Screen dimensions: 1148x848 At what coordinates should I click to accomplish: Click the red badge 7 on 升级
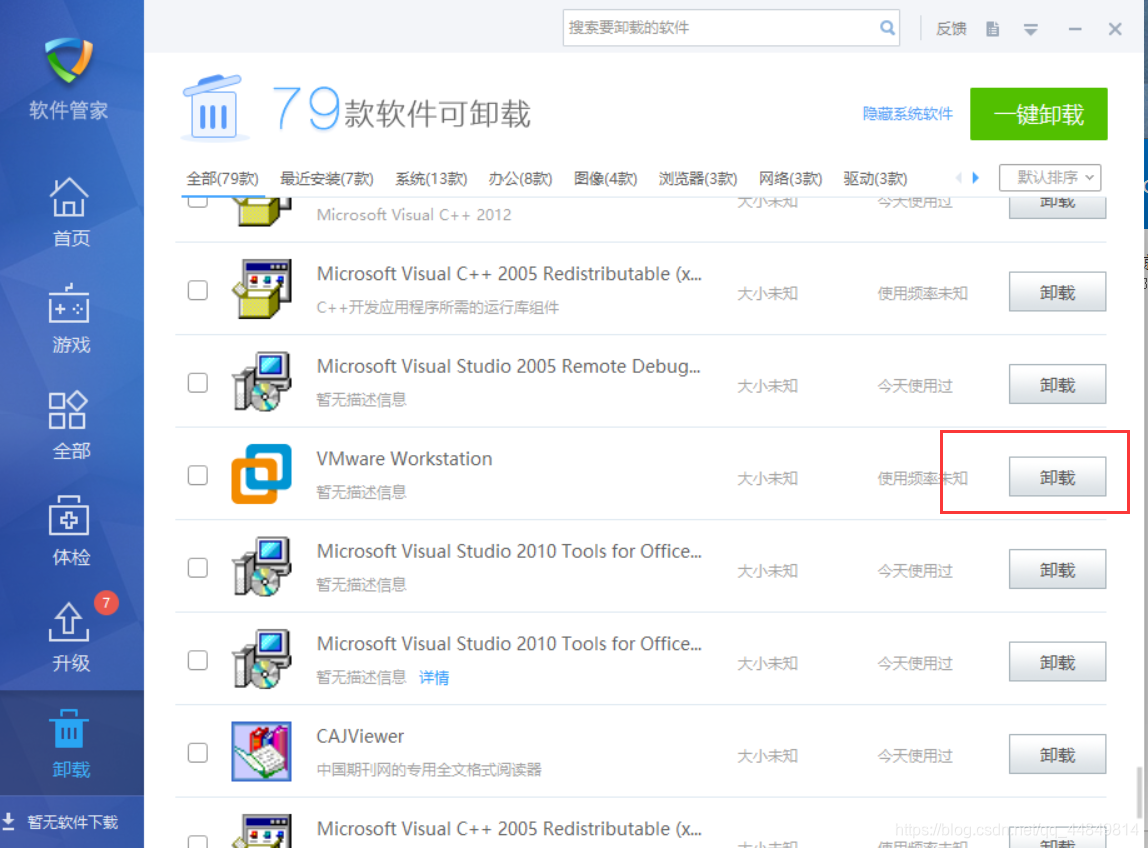(x=106, y=603)
